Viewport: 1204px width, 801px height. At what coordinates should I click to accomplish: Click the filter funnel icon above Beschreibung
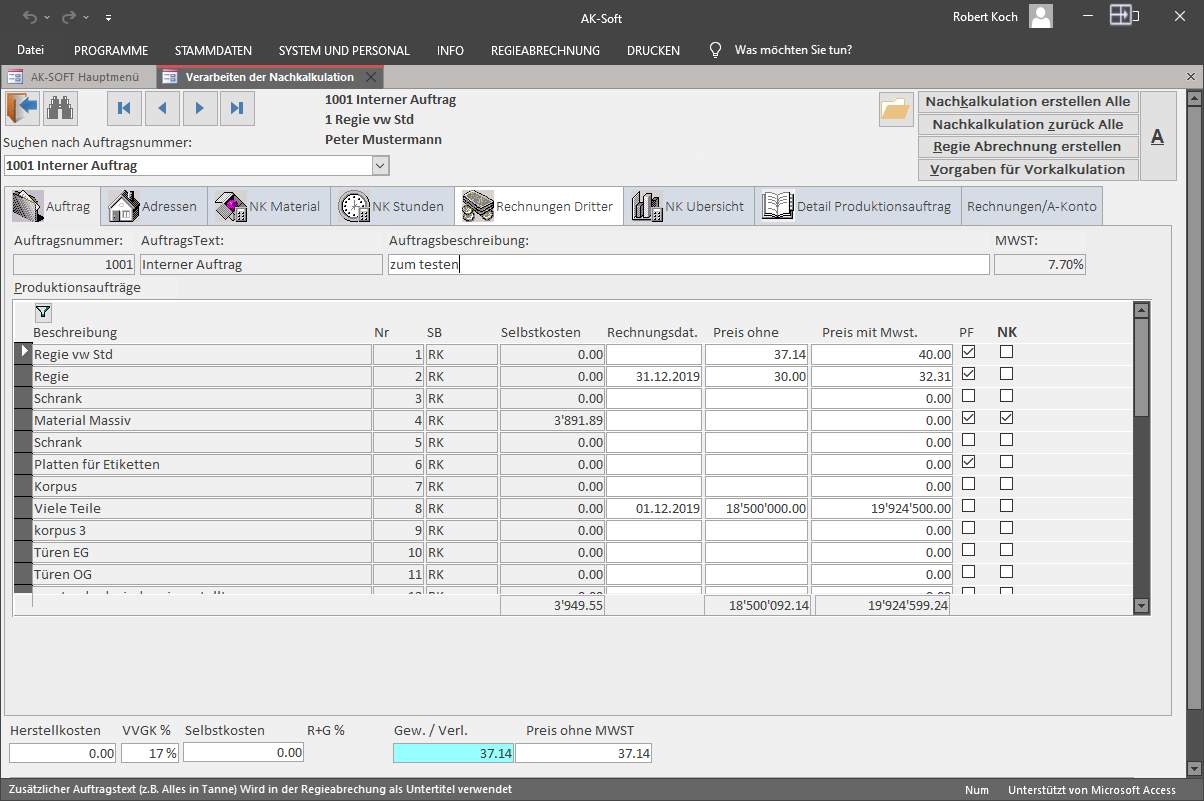tap(43, 312)
